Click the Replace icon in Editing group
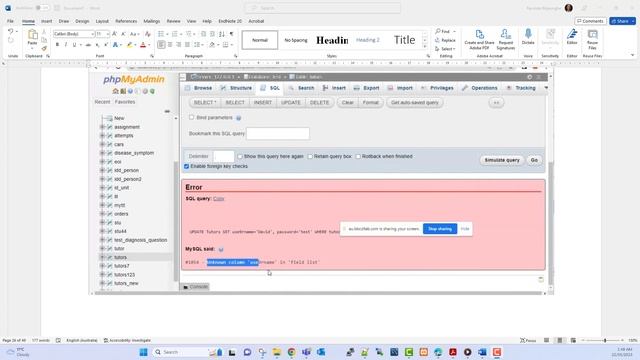The image size is (640, 360). coord(445,40)
